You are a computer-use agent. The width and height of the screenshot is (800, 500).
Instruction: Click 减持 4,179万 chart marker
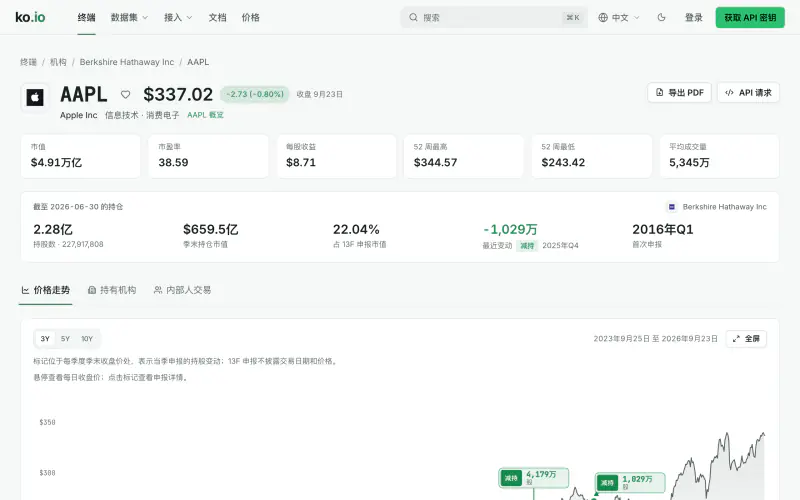pyautogui.click(x=534, y=478)
